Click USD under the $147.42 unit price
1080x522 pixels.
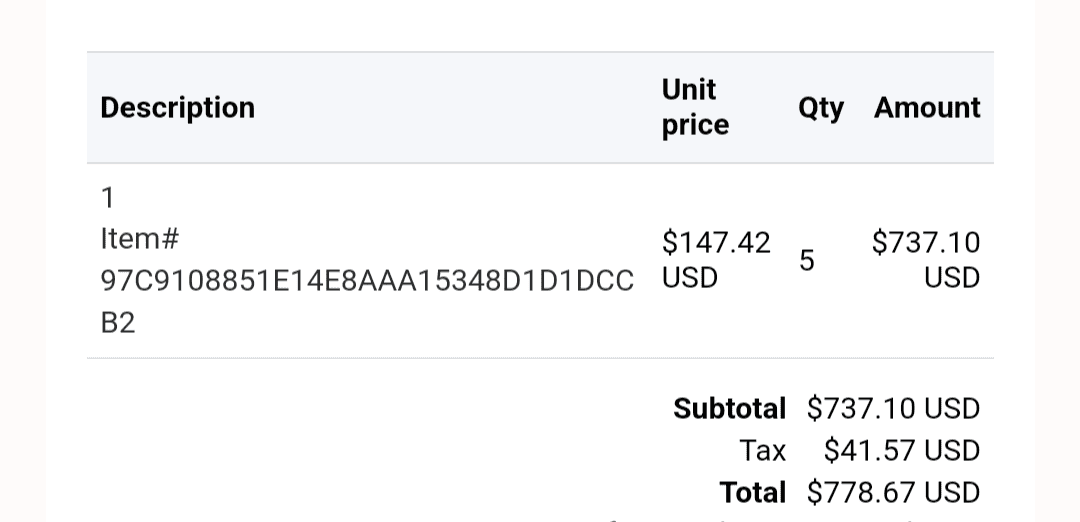point(690,277)
